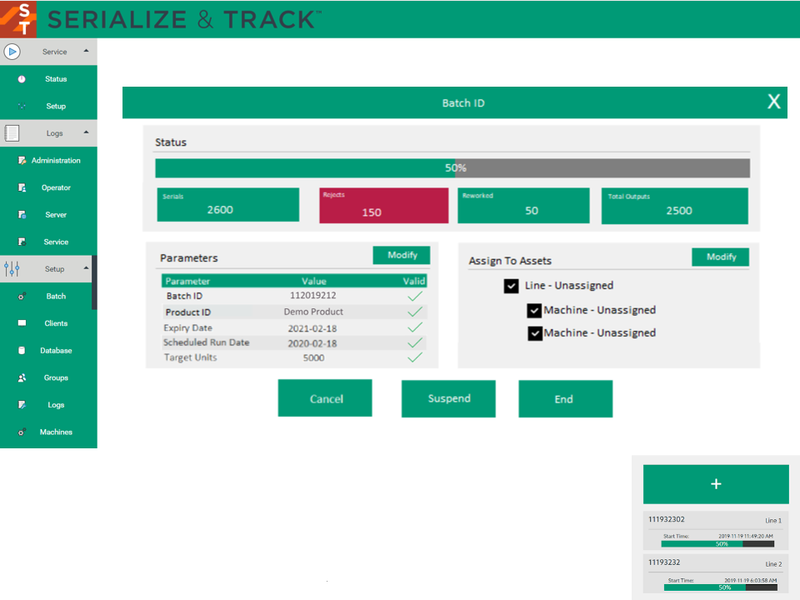Click the End button
The height and width of the screenshot is (600, 800).
coord(565,398)
